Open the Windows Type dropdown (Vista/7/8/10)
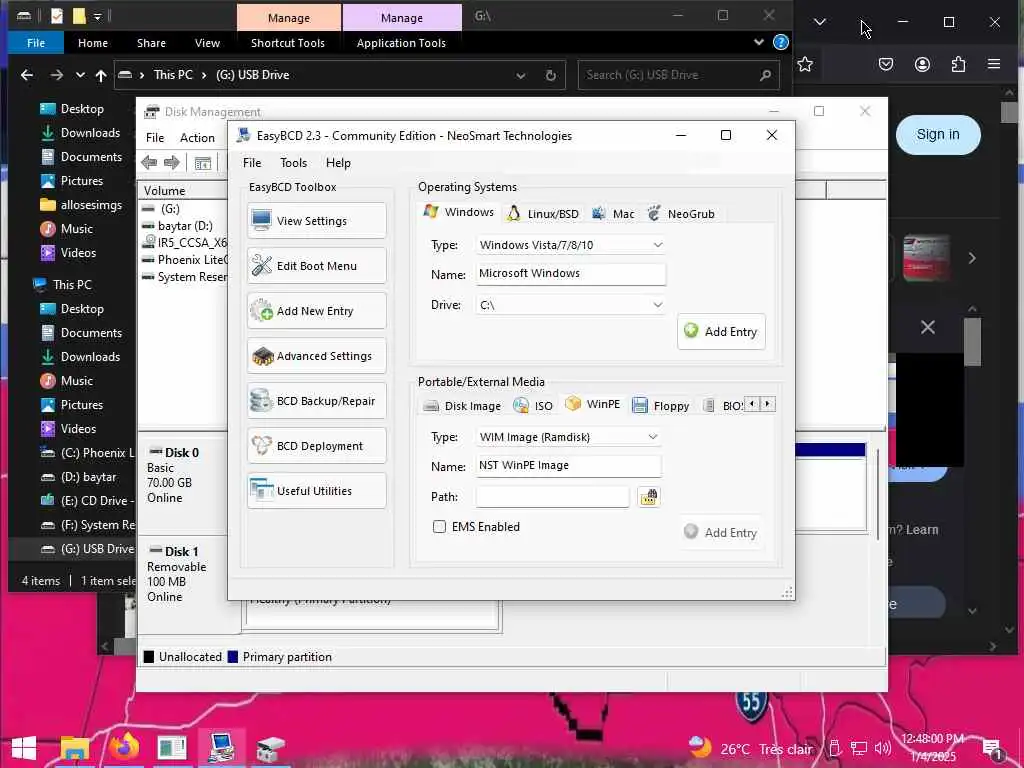The image size is (1024, 768). tap(571, 245)
